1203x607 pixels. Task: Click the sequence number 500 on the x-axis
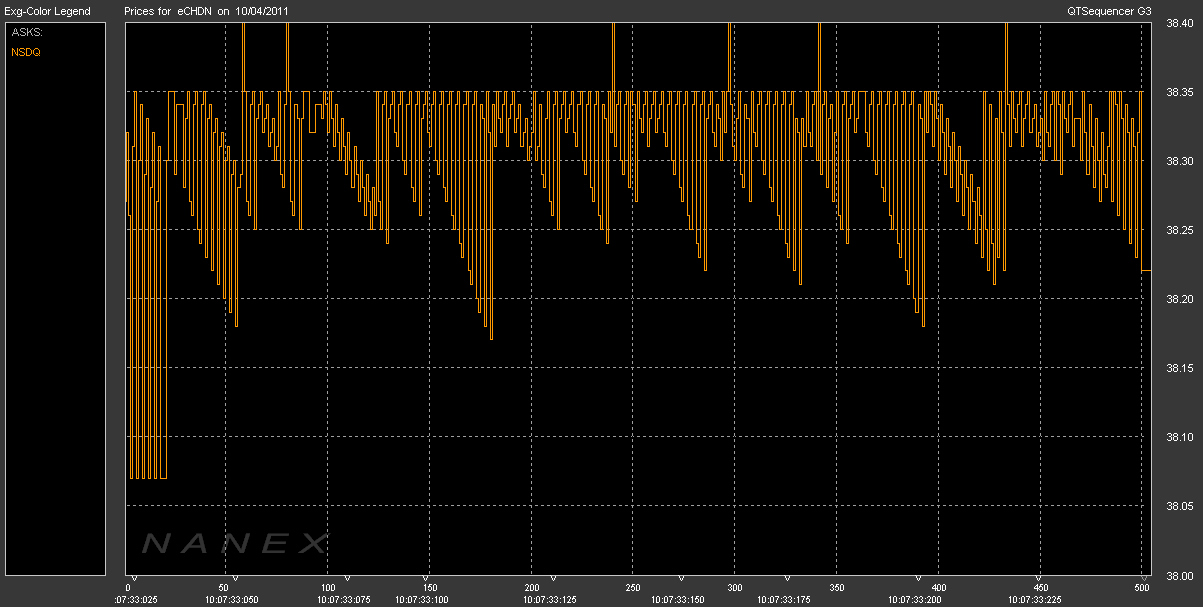click(1142, 588)
